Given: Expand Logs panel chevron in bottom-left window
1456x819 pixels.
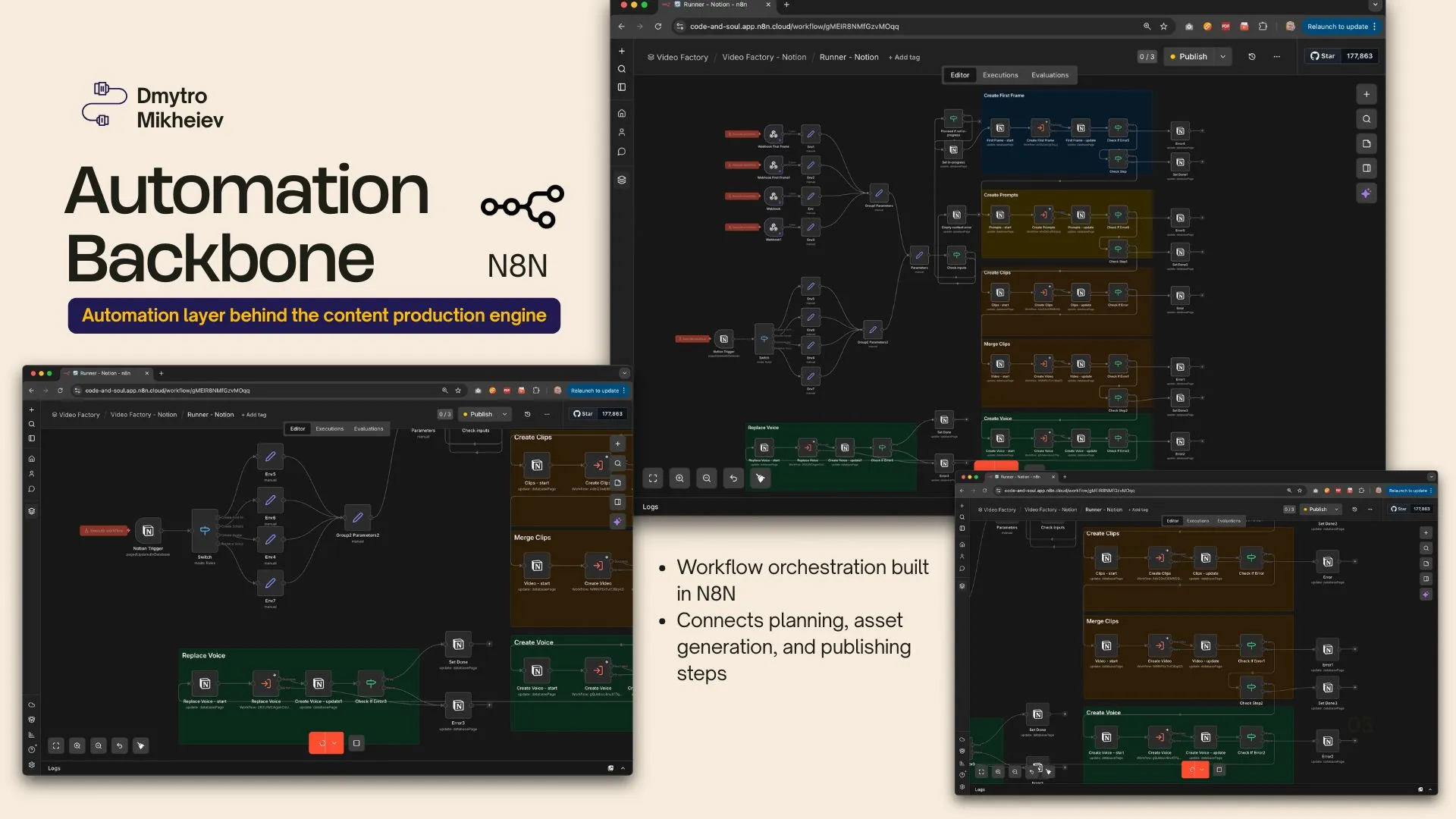Looking at the screenshot, I should 623,768.
